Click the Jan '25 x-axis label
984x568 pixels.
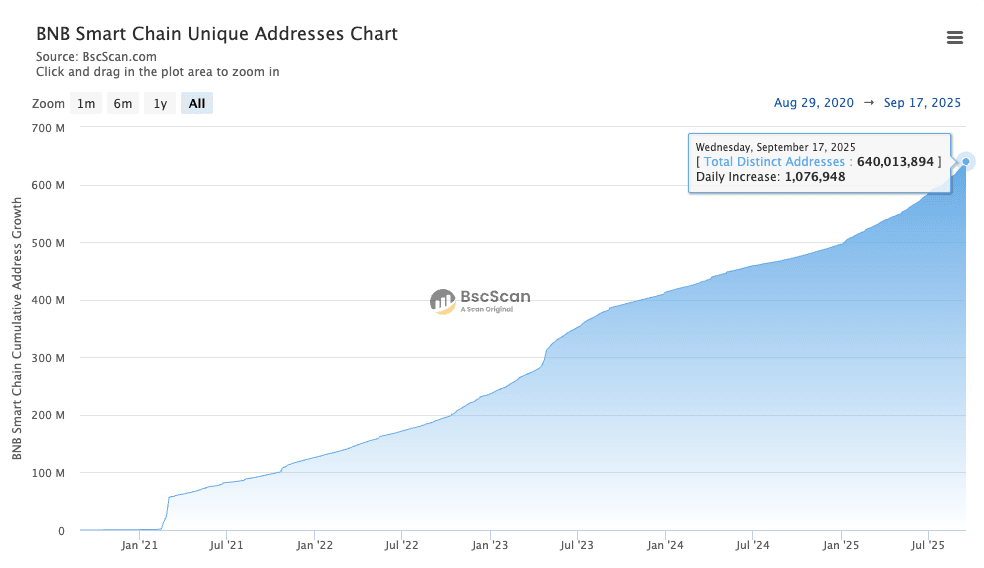(x=841, y=545)
